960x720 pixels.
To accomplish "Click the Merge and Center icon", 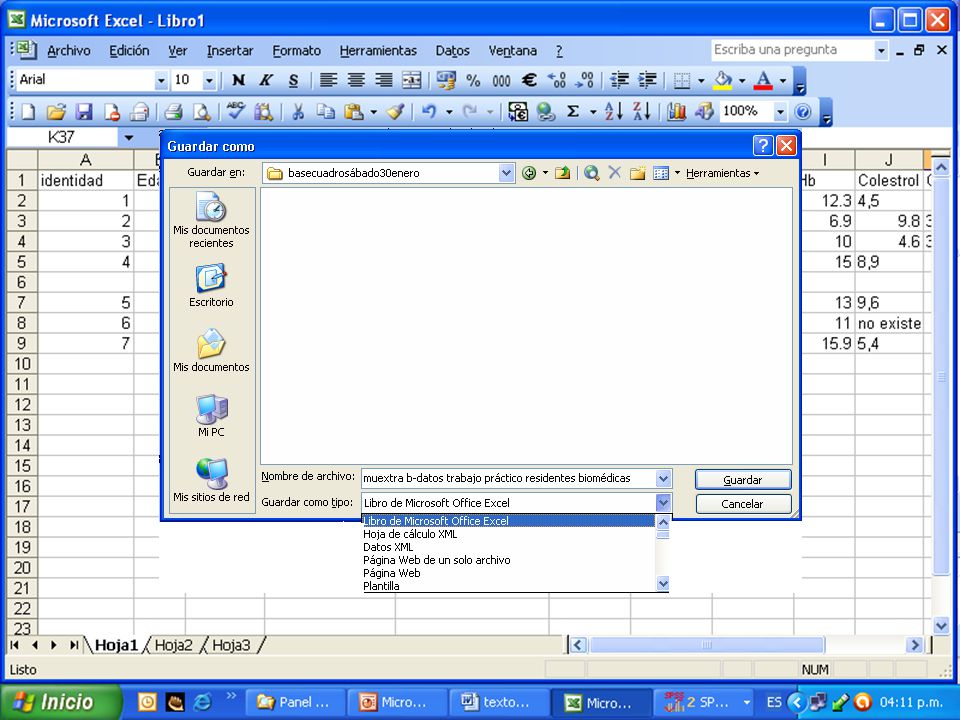I will click(411, 80).
